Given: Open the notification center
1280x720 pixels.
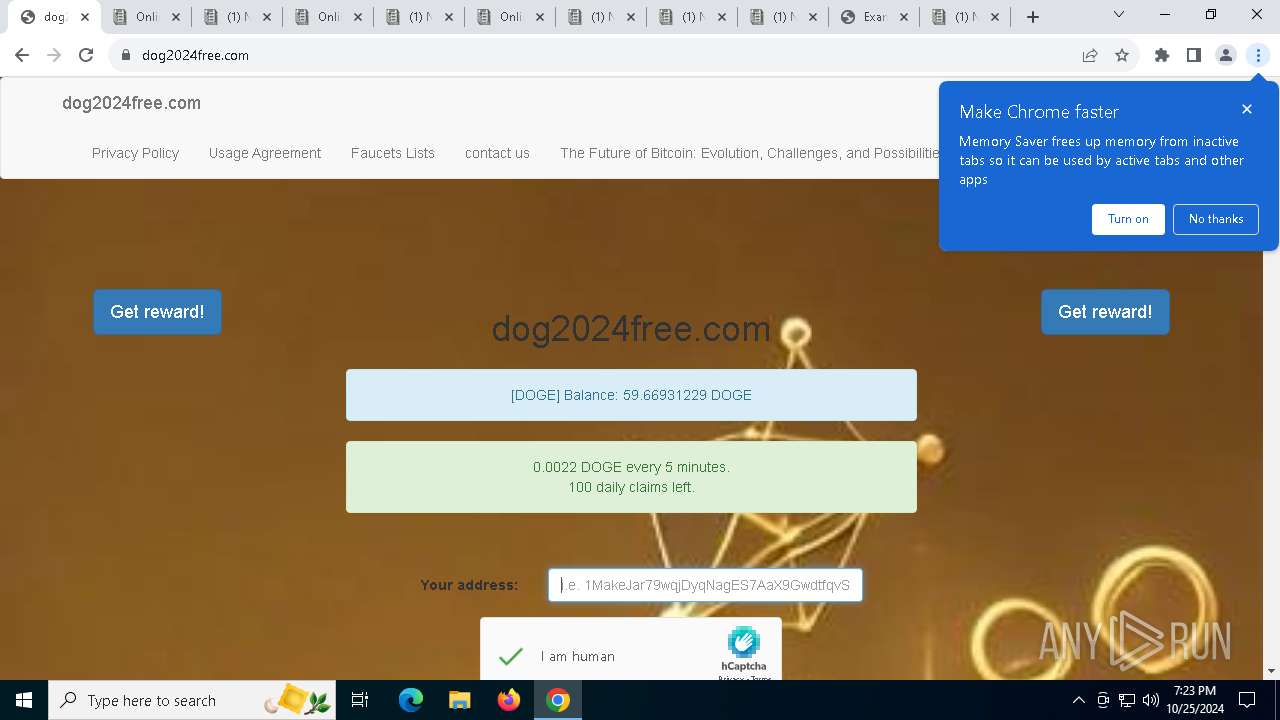Looking at the screenshot, I should point(1247,700).
